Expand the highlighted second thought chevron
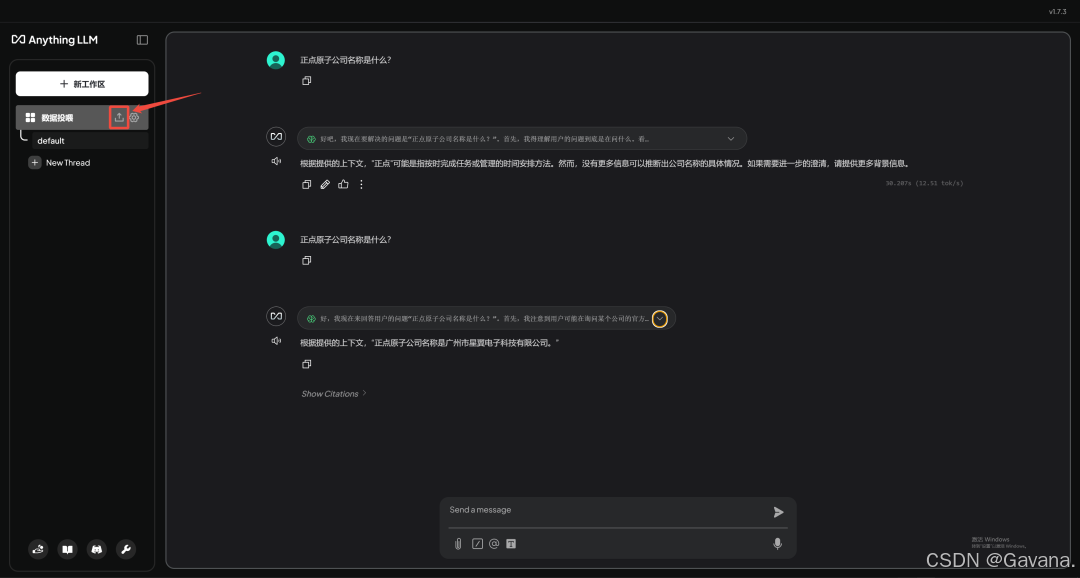 click(x=660, y=319)
